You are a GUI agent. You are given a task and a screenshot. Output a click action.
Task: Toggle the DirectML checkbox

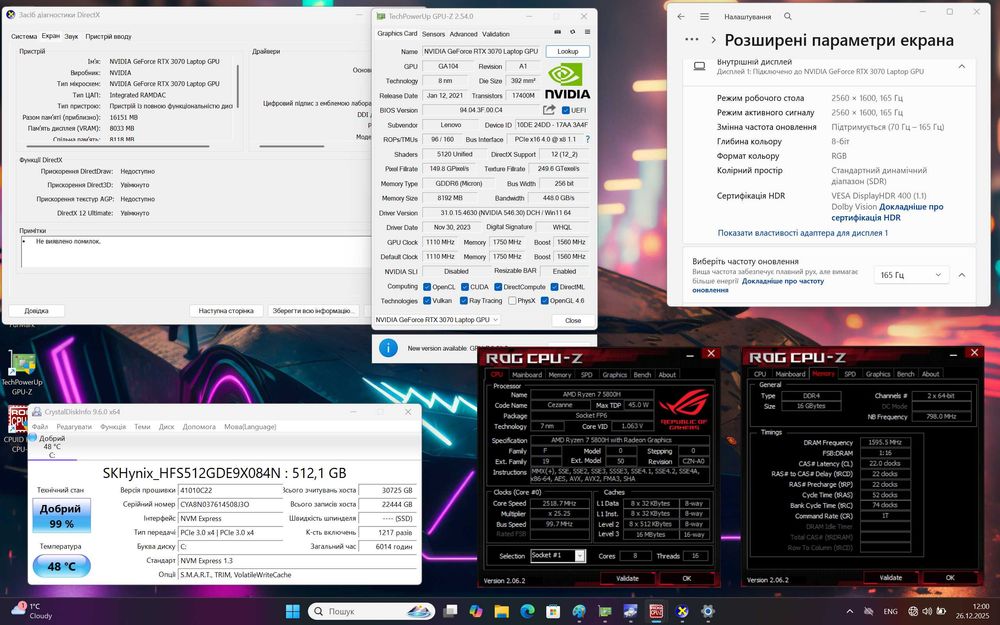[554, 287]
